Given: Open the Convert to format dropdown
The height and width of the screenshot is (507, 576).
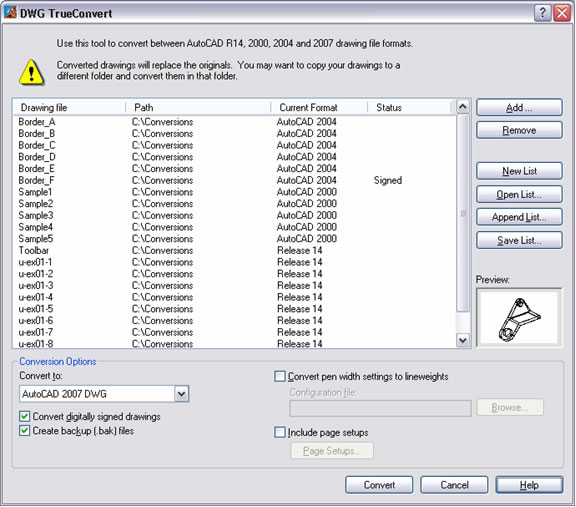Looking at the screenshot, I should [181, 394].
